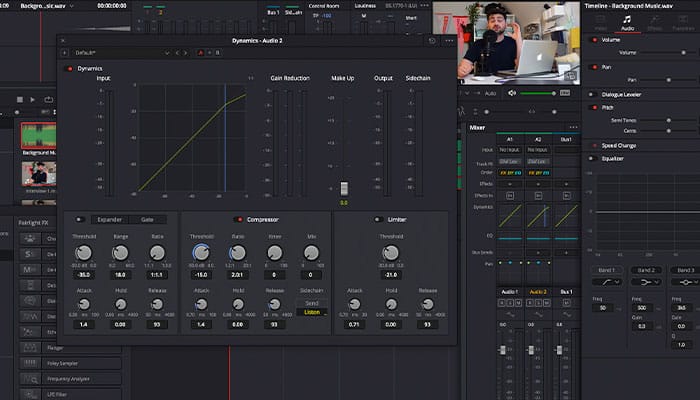Toggle the Dialogue Leveler switch
This screenshot has width=700, height=400.
594,95
